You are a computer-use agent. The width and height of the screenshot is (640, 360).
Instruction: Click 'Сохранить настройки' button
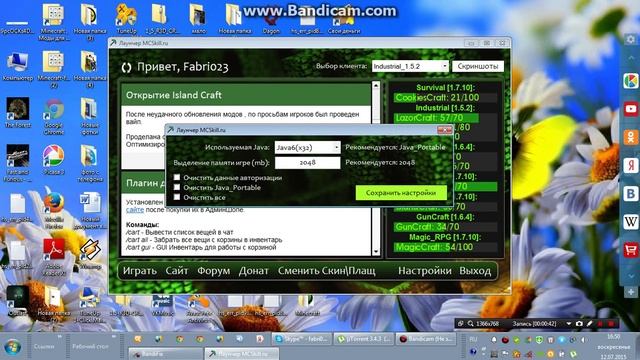click(401, 193)
